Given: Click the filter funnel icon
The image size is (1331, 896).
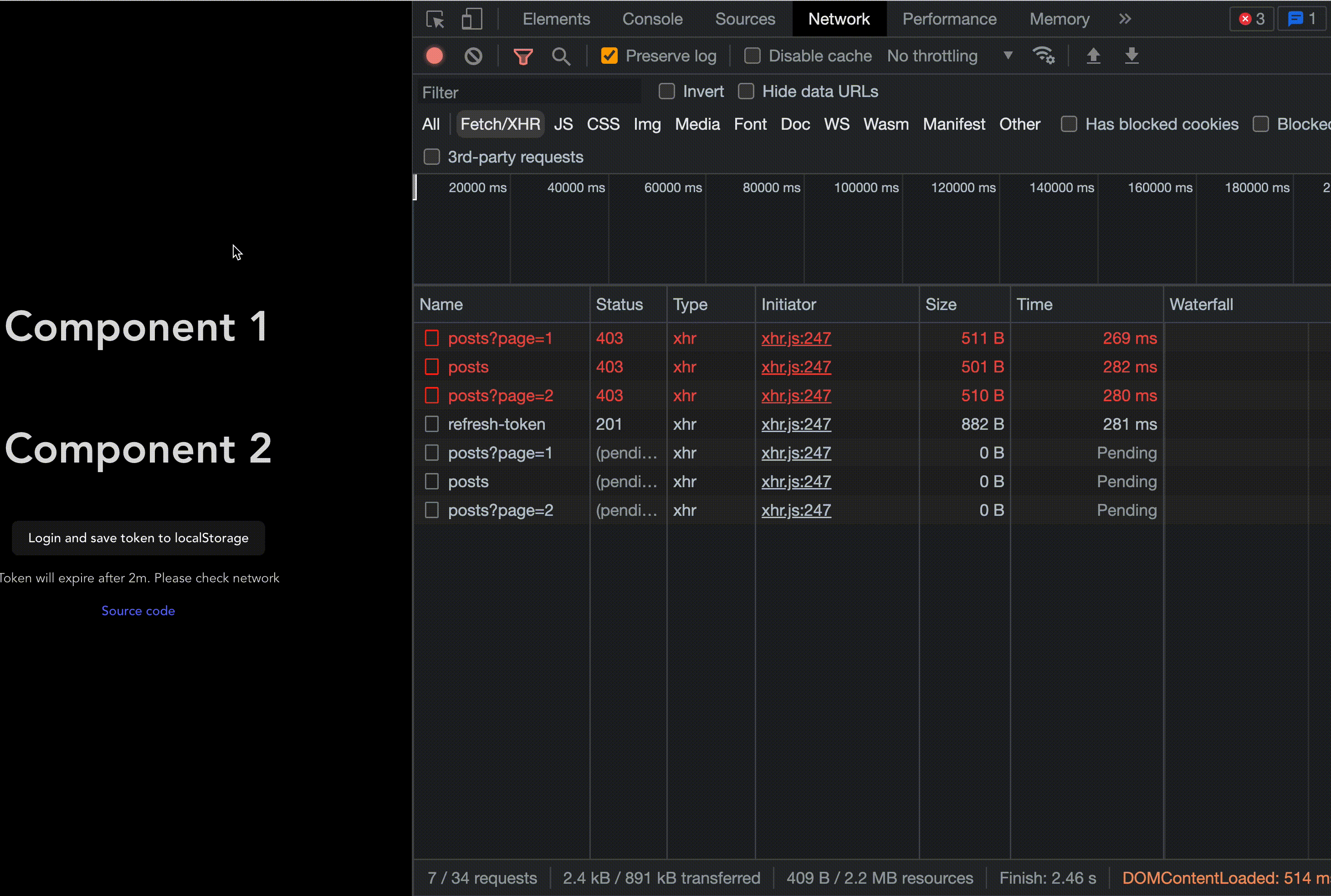Looking at the screenshot, I should tap(523, 56).
